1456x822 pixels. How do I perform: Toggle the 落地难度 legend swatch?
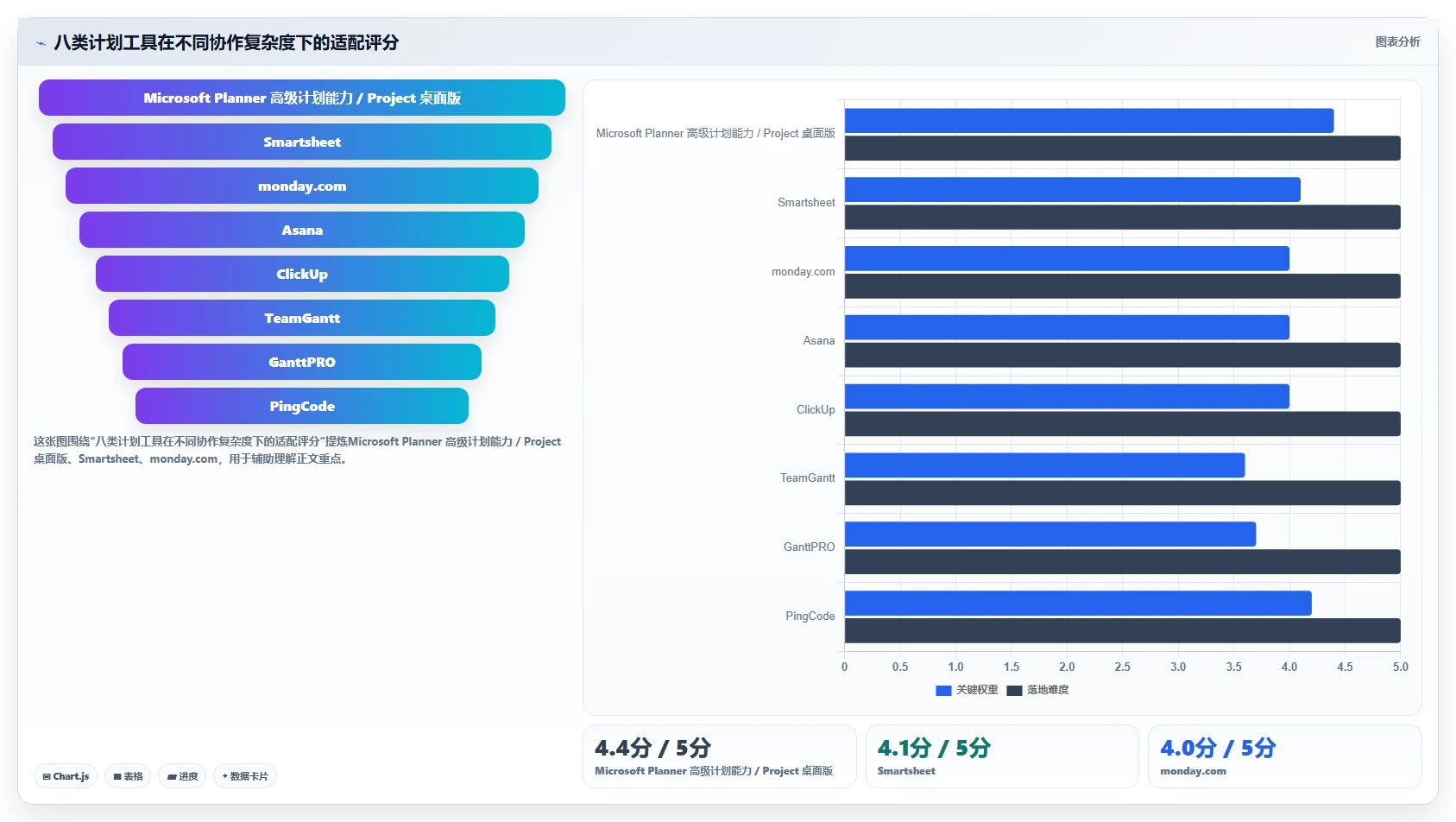1014,690
